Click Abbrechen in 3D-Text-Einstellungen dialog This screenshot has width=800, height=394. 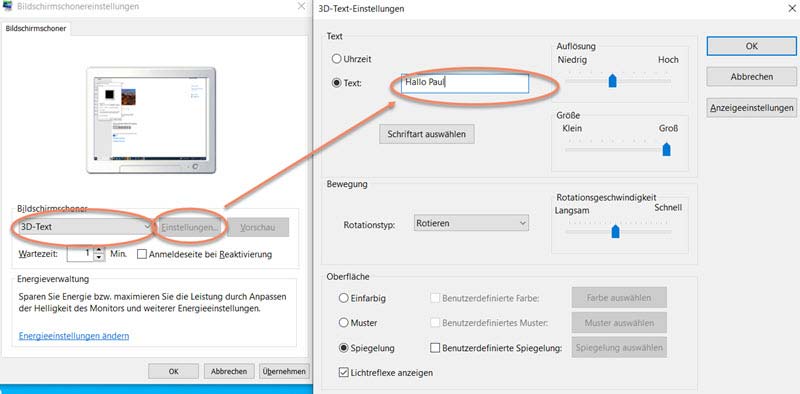pyautogui.click(x=751, y=77)
